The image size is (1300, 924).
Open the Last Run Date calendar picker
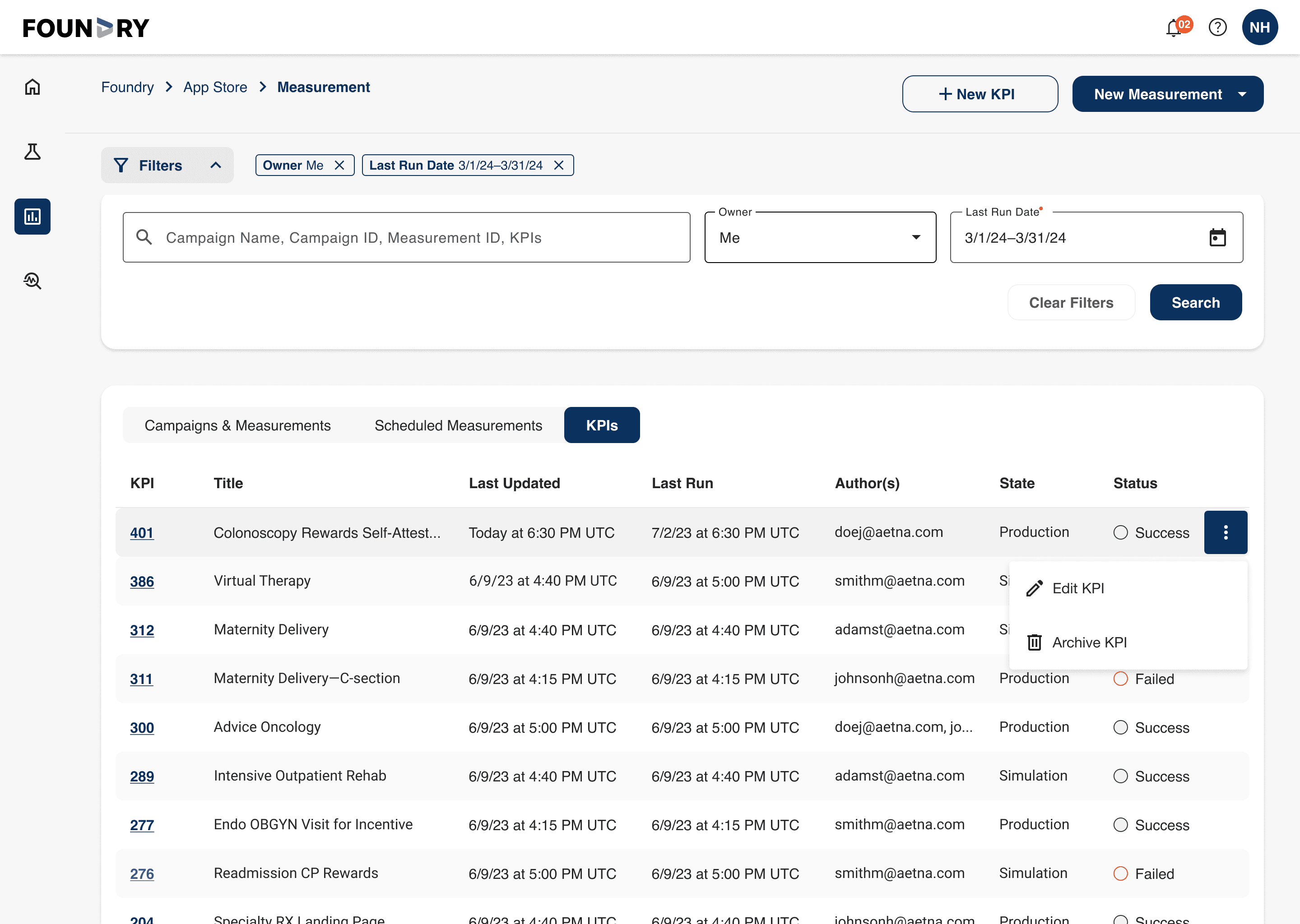coord(1217,238)
